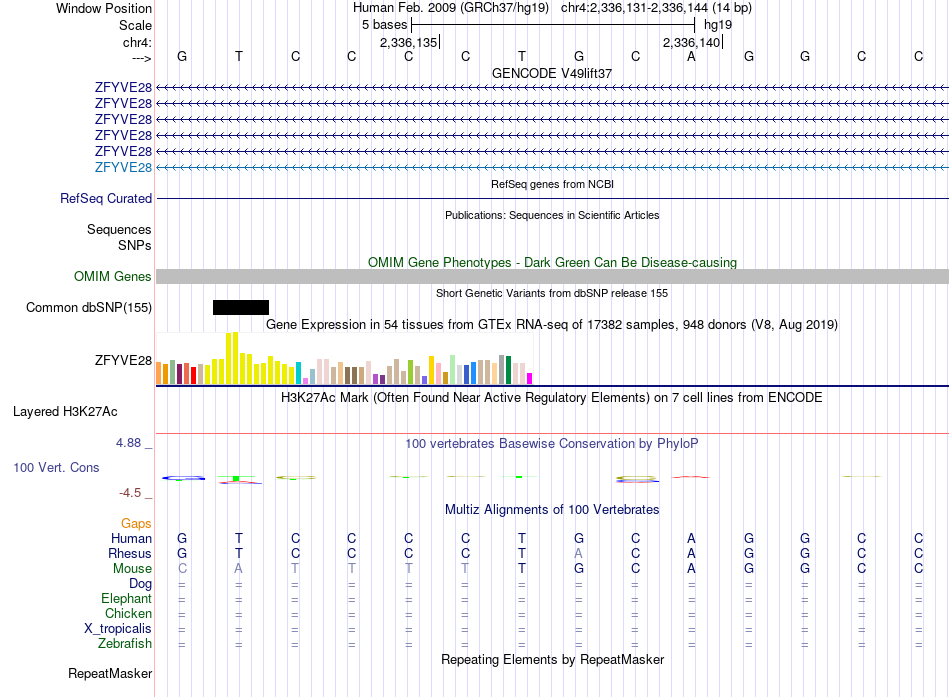
Task: Open the light-blue ZFYVE28 transcript label
Action: click(123, 167)
